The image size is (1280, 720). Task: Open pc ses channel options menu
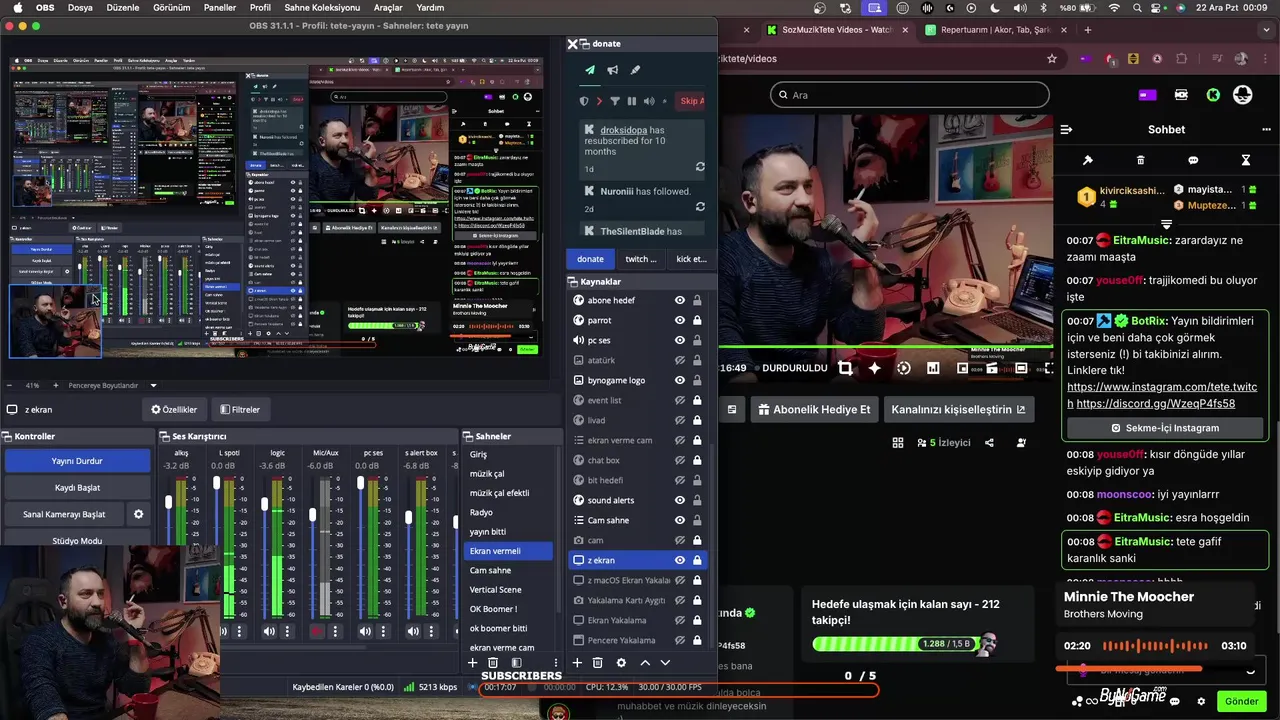pos(384,632)
